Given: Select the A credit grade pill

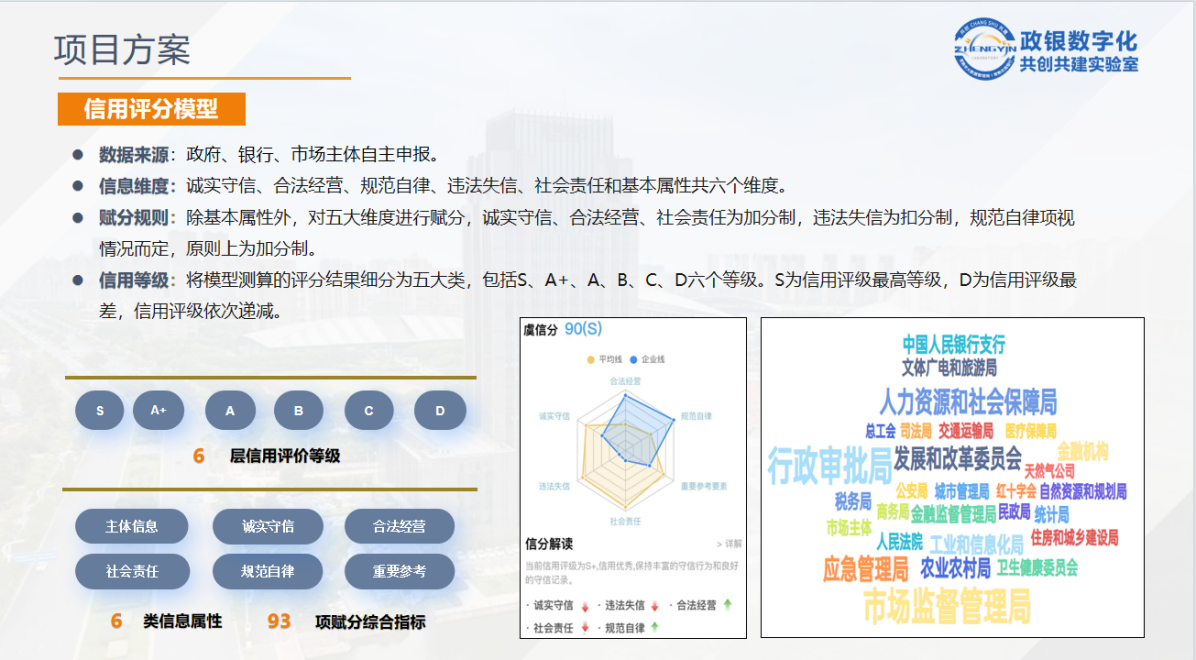Looking at the screenshot, I should 230,410.
